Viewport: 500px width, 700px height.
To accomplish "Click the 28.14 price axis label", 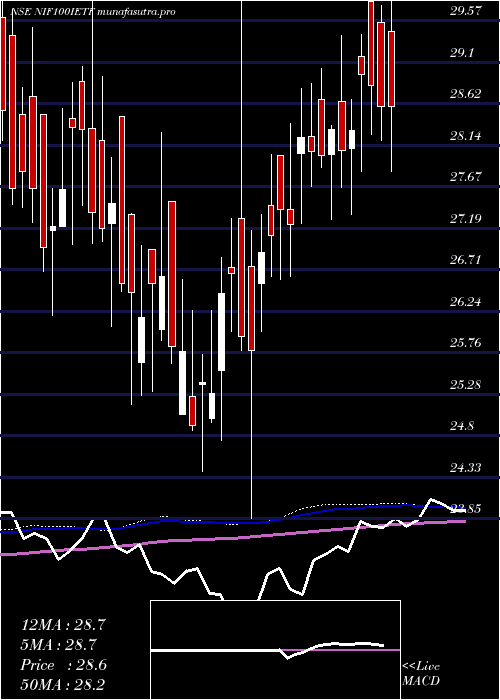I will pyautogui.click(x=465, y=135).
